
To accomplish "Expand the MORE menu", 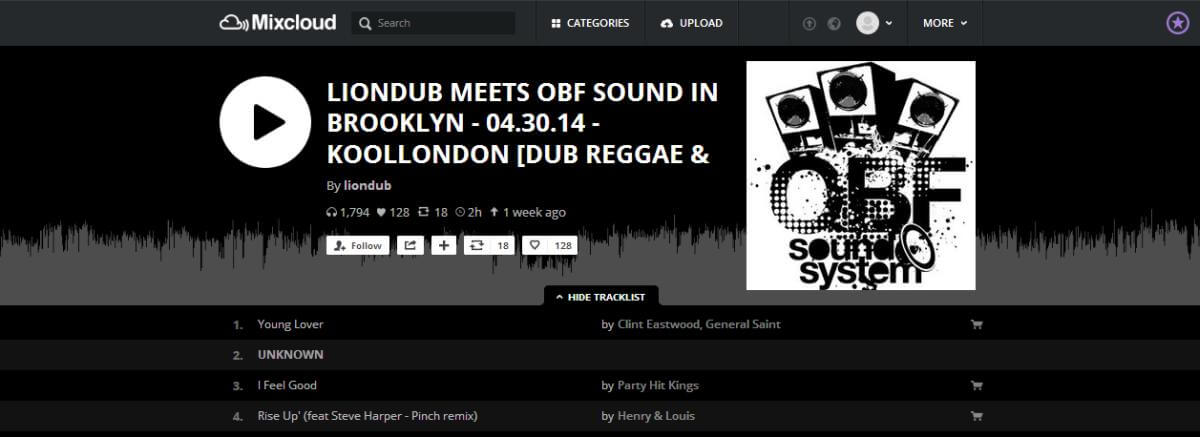I will pos(945,23).
